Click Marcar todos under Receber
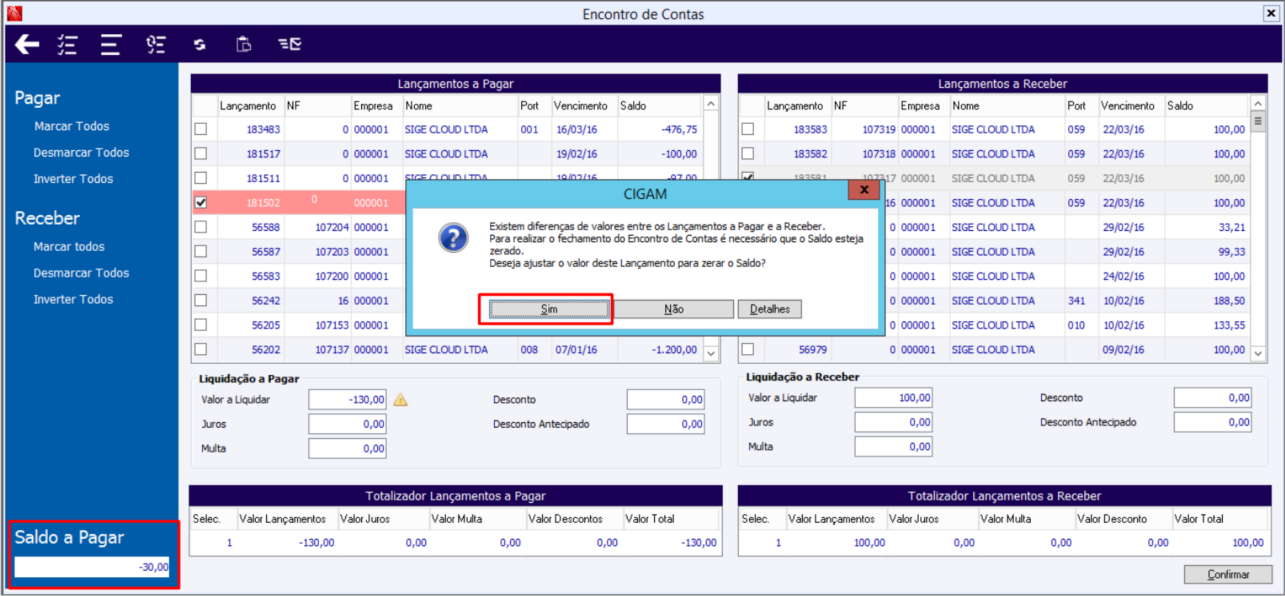The image size is (1285, 596). coord(69,247)
